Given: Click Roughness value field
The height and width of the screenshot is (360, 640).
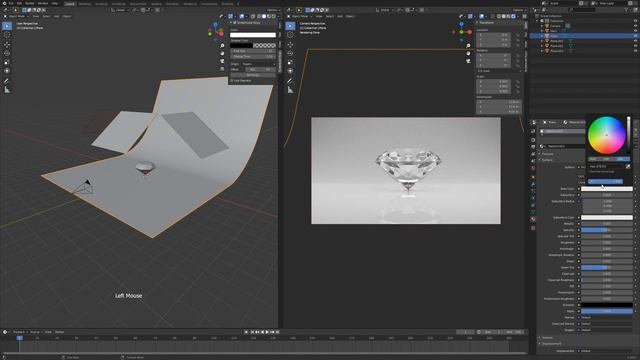Looking at the screenshot, I should click(607, 242).
